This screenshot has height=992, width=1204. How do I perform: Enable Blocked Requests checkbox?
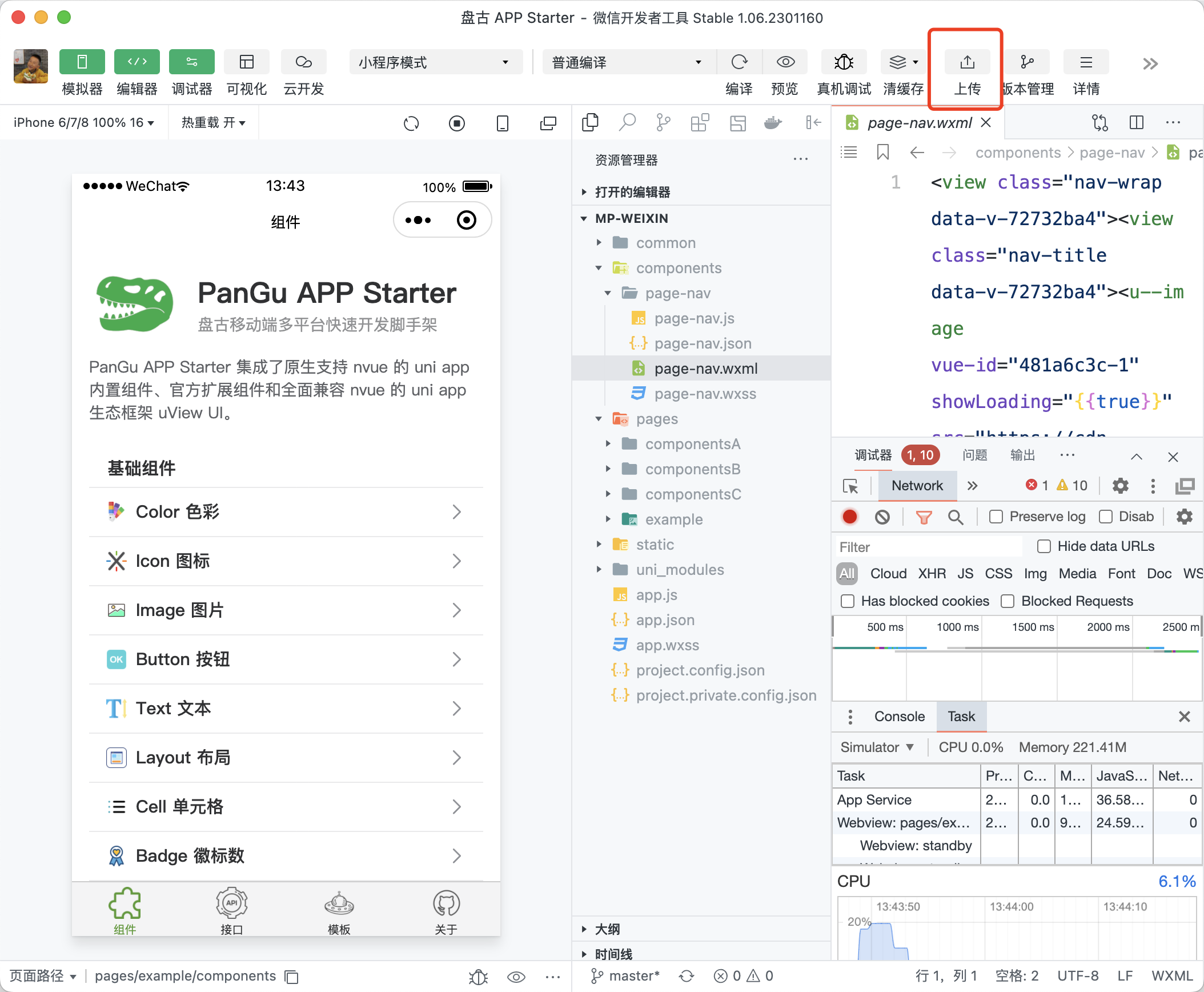point(1008,602)
